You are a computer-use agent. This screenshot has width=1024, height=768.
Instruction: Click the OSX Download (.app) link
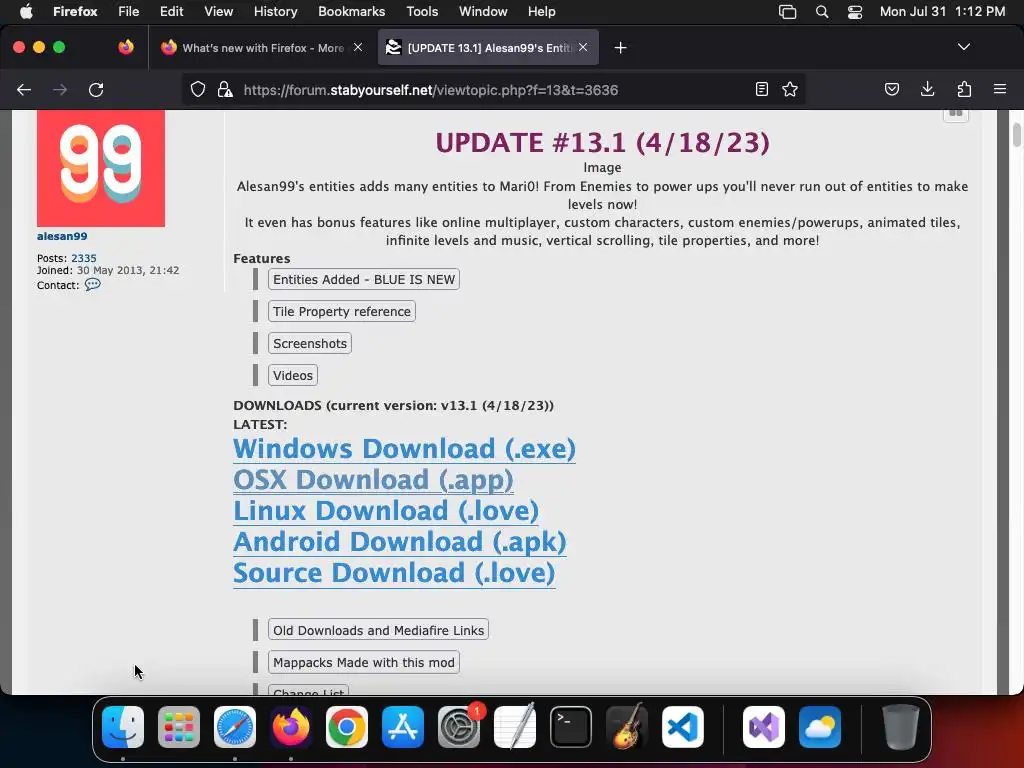[373, 480]
